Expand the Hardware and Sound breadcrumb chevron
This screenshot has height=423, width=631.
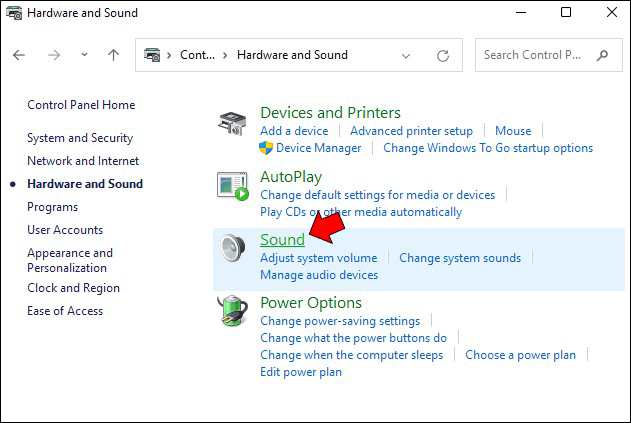point(227,56)
